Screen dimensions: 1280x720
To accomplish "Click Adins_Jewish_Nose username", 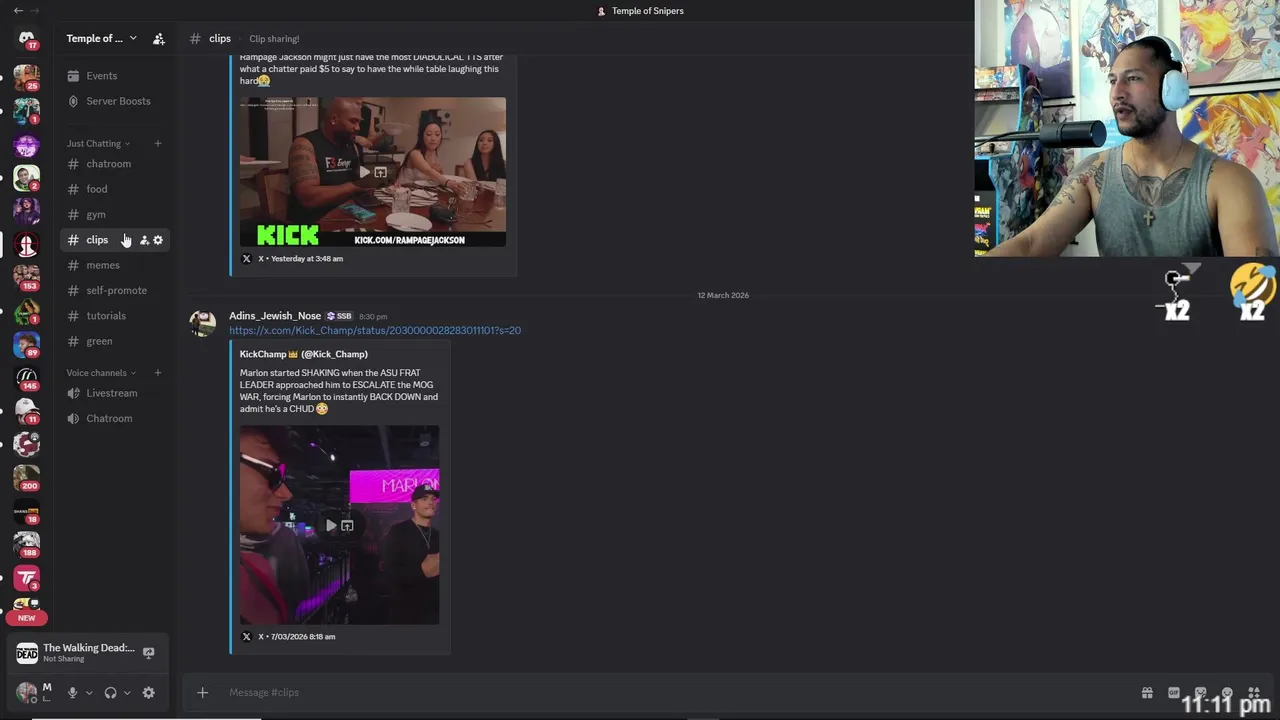I will tap(275, 316).
